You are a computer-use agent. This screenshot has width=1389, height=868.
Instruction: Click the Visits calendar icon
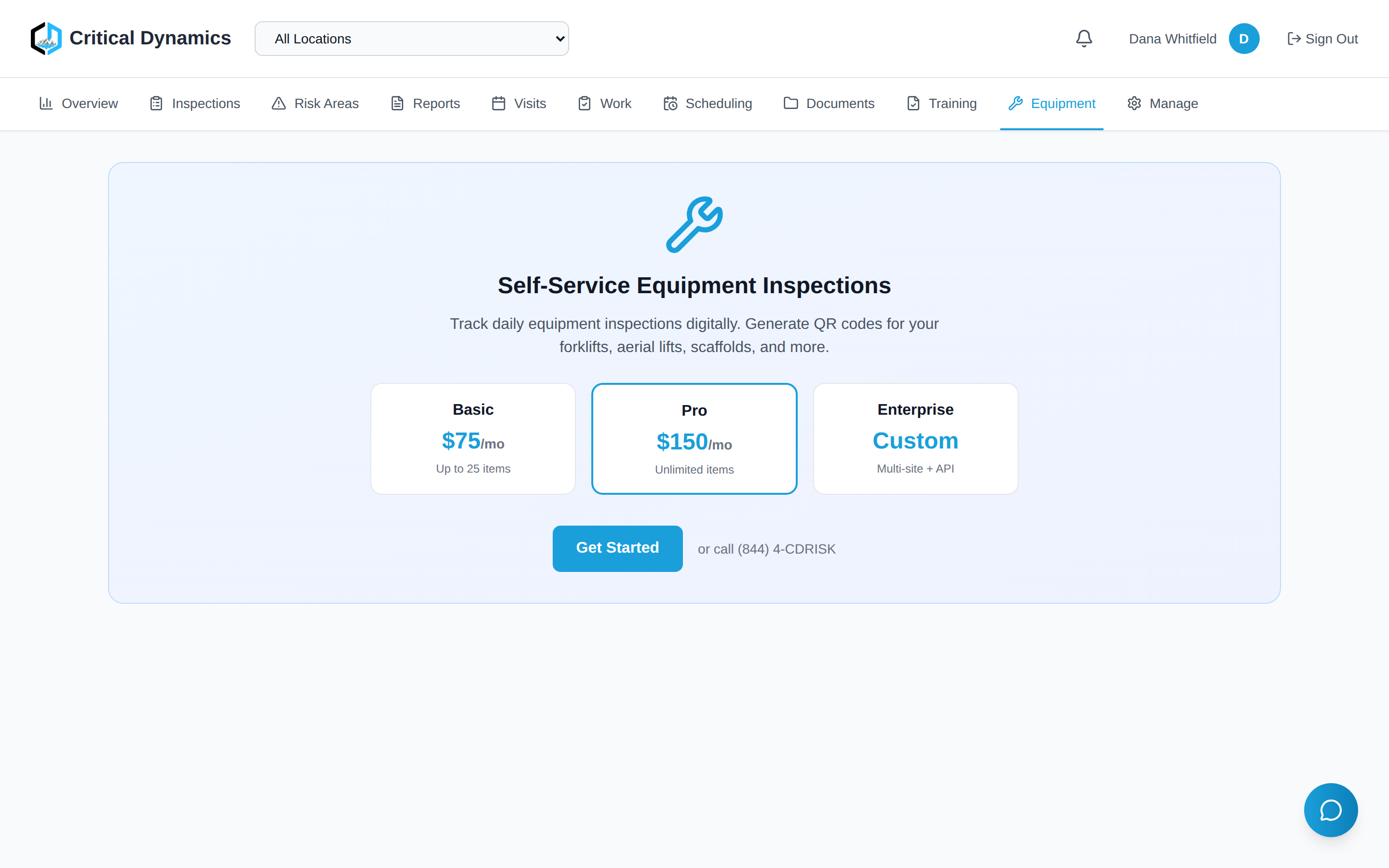click(498, 103)
